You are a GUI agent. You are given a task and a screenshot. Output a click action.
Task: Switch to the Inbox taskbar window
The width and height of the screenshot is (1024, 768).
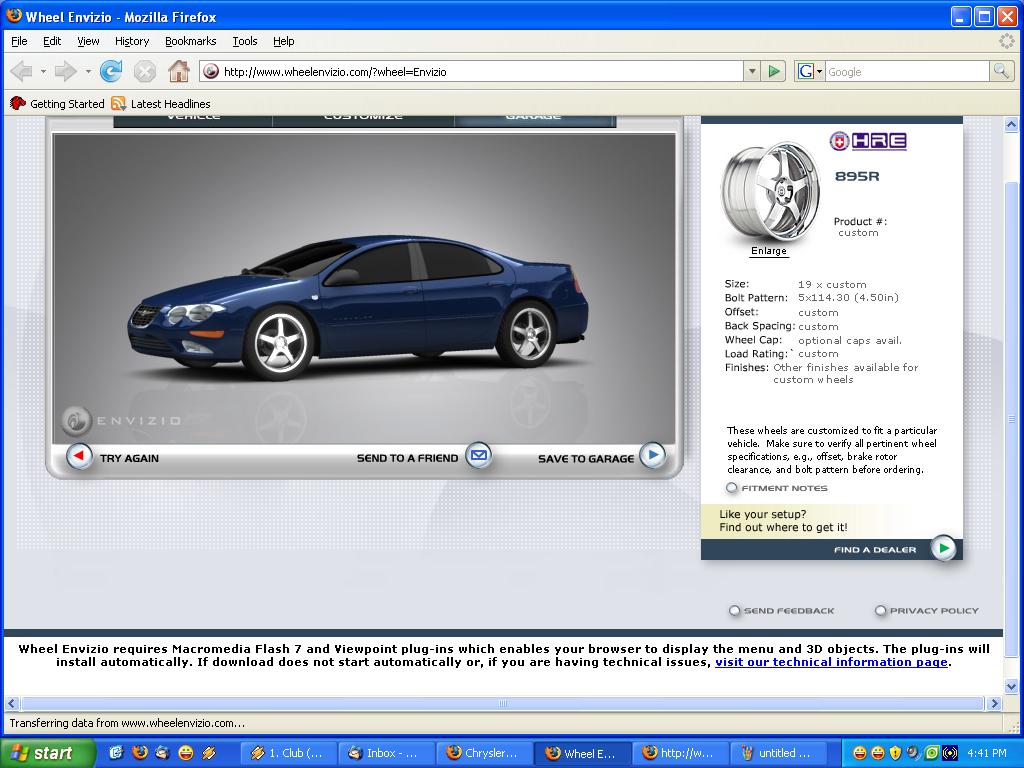pyautogui.click(x=386, y=753)
